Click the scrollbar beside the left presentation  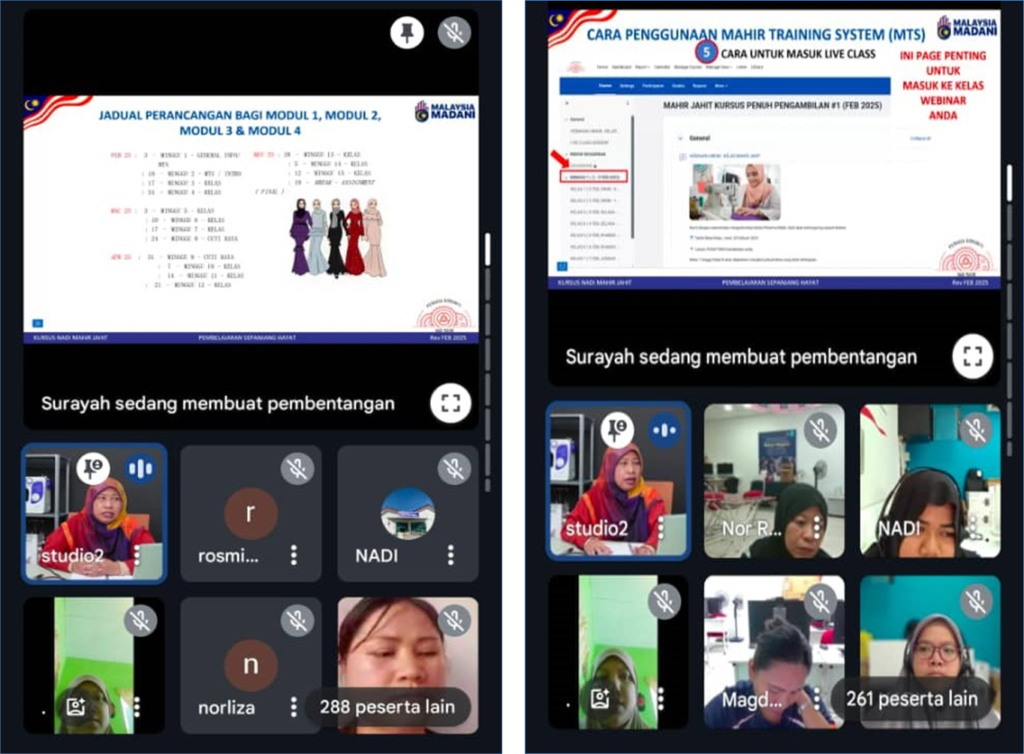(487, 250)
